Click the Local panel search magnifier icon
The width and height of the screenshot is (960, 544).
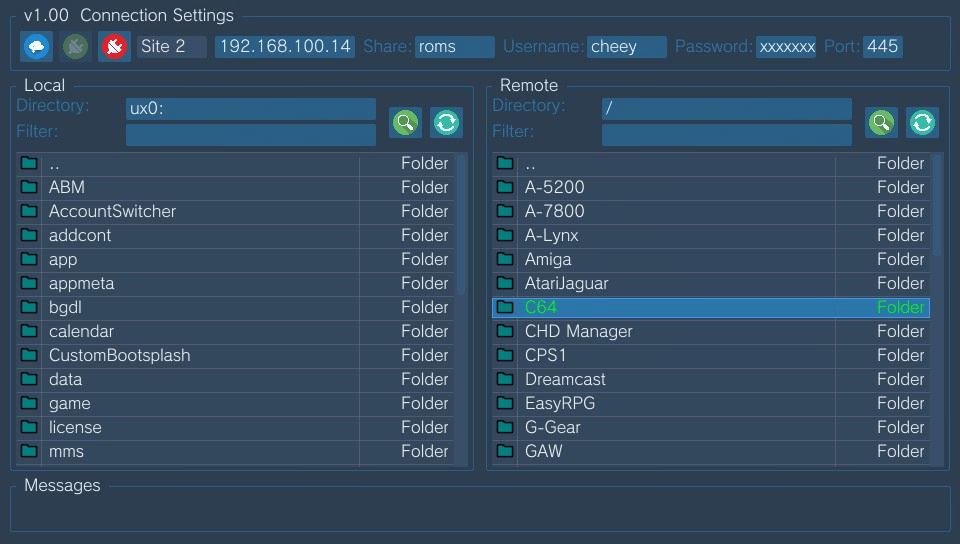point(405,122)
